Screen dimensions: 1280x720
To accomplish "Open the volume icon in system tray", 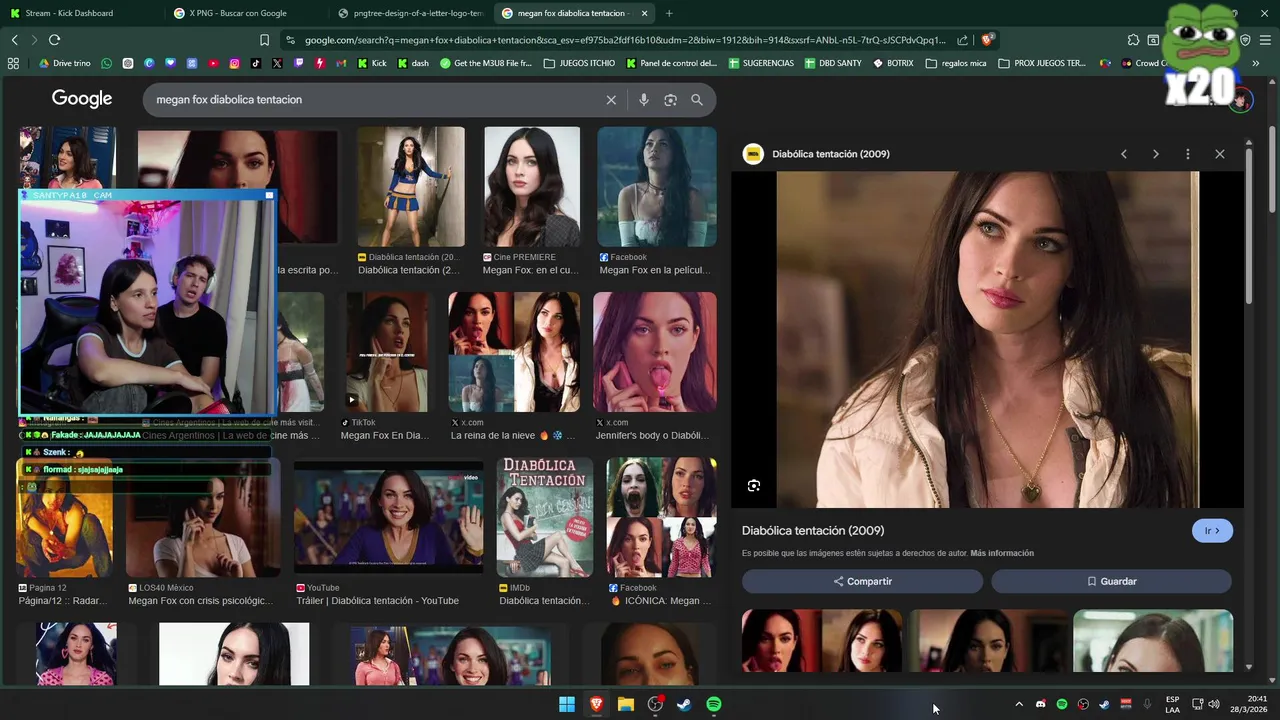I will [x=1214, y=704].
